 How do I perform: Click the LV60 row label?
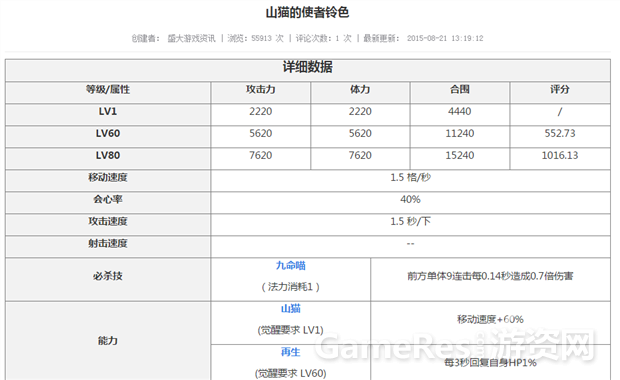108,134
